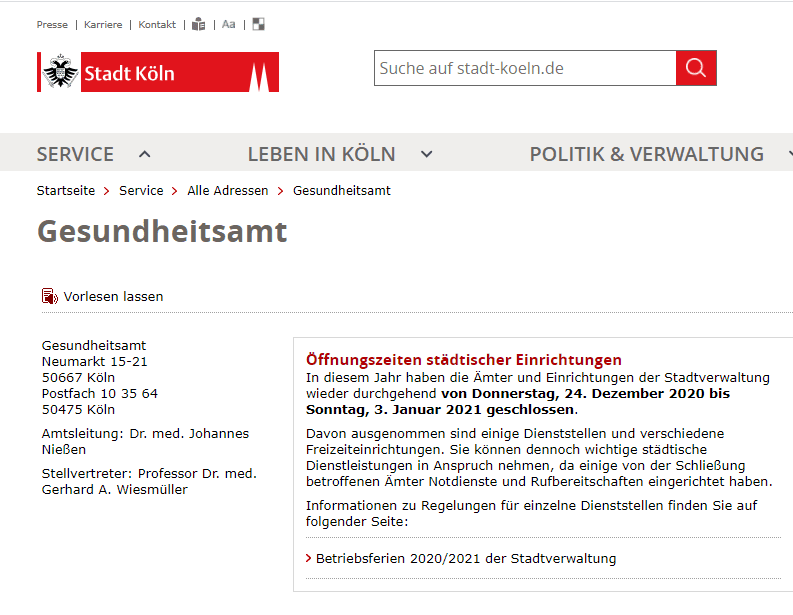Focus the Suche auf stadt-koeln.de field
Viewport: 793px width, 615px height.
click(x=525, y=68)
